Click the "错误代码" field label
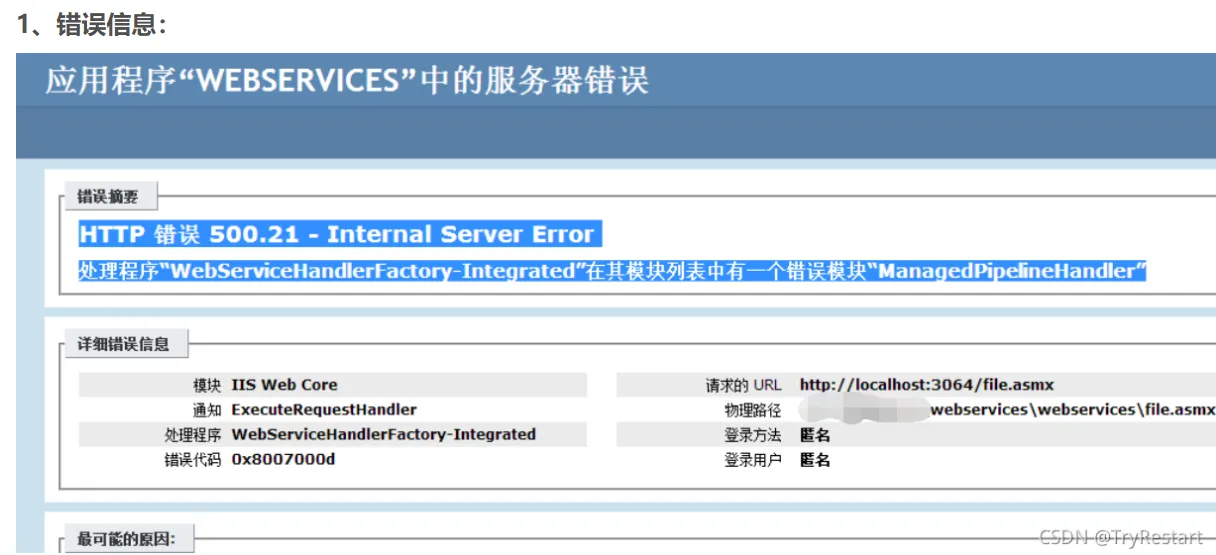1216x555 pixels. pyautogui.click(x=192, y=461)
